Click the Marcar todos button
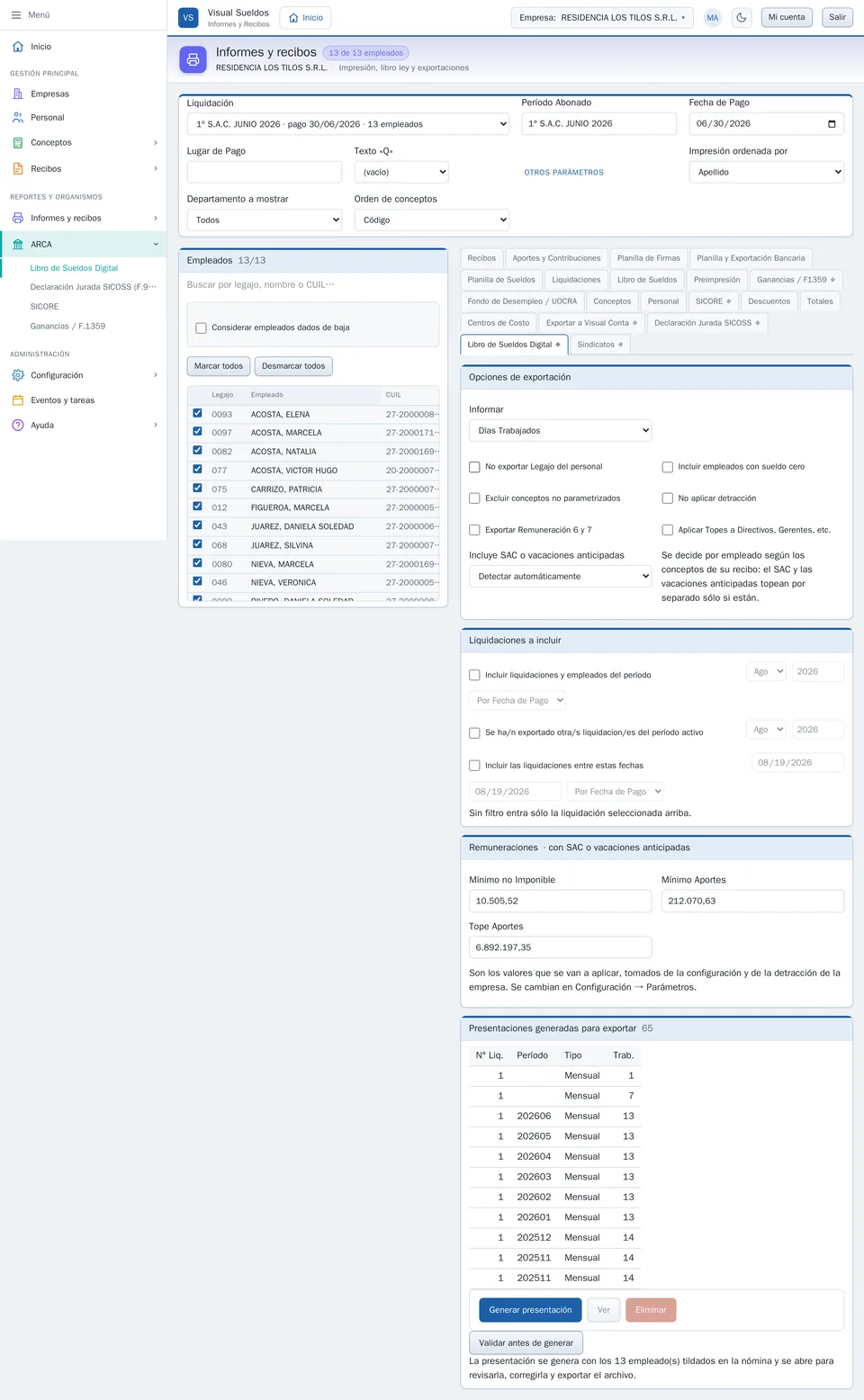Screen dimensions: 864x1400 tap(219, 366)
